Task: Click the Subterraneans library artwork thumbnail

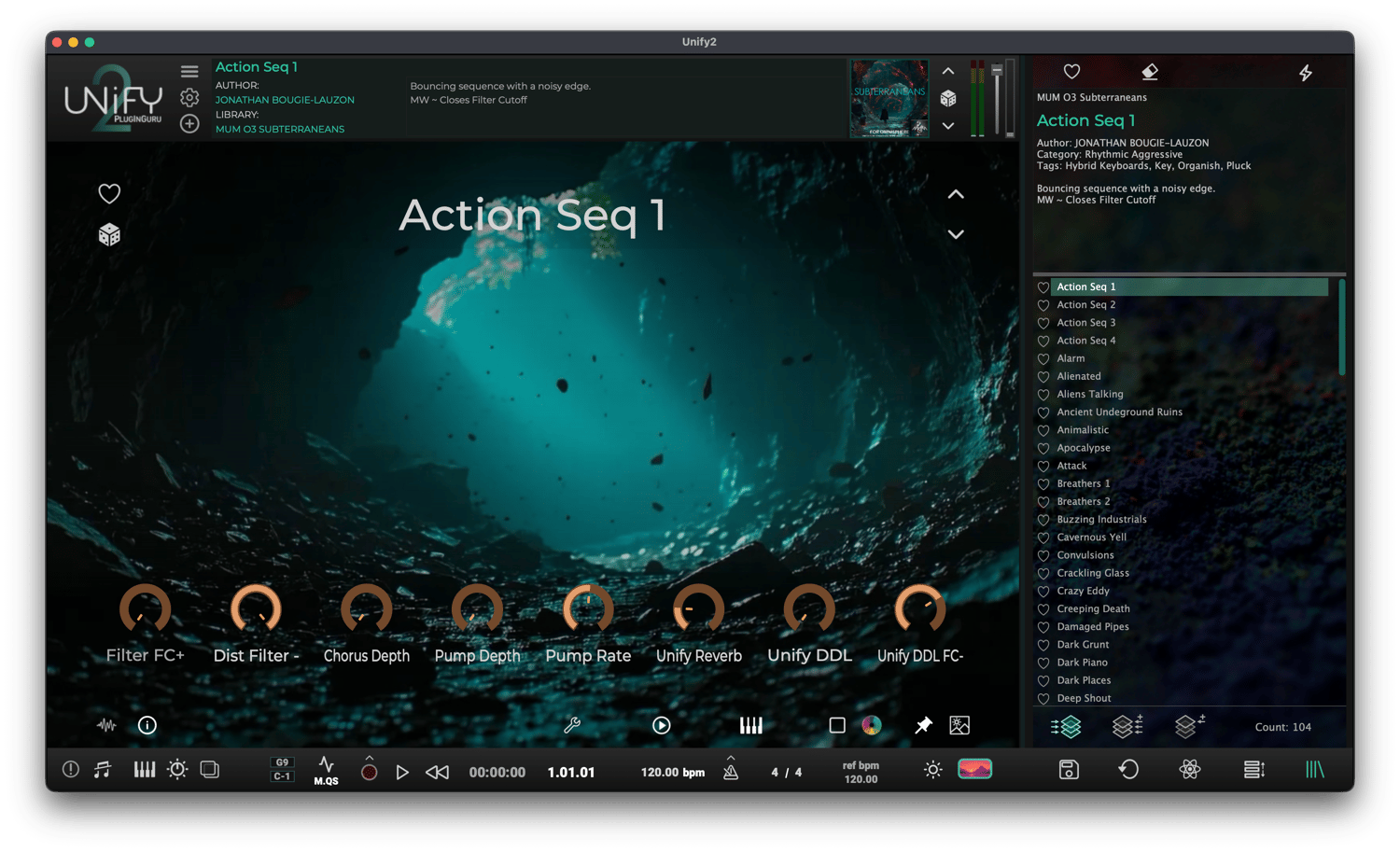Action: (x=889, y=99)
